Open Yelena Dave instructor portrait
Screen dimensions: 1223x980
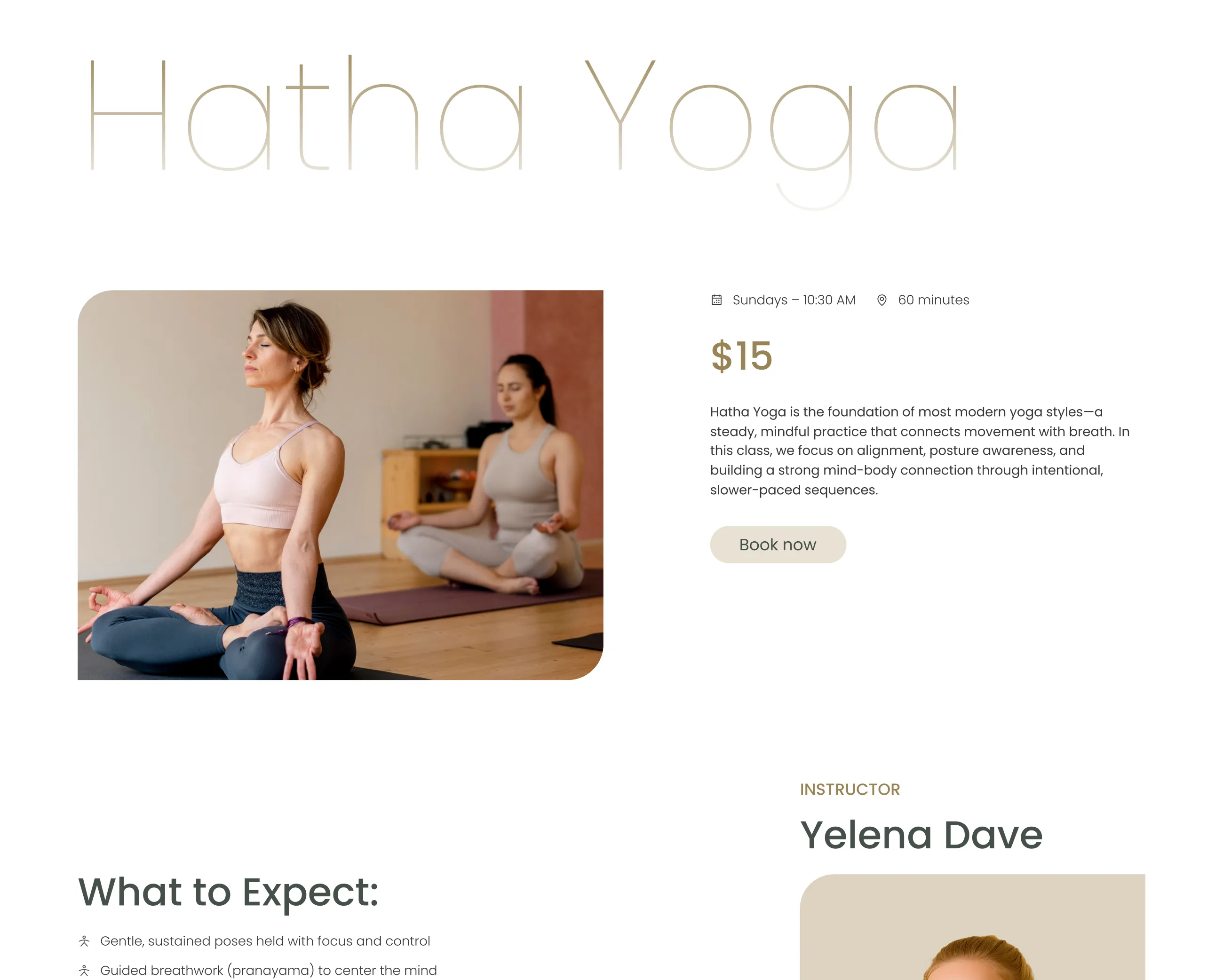click(972, 927)
